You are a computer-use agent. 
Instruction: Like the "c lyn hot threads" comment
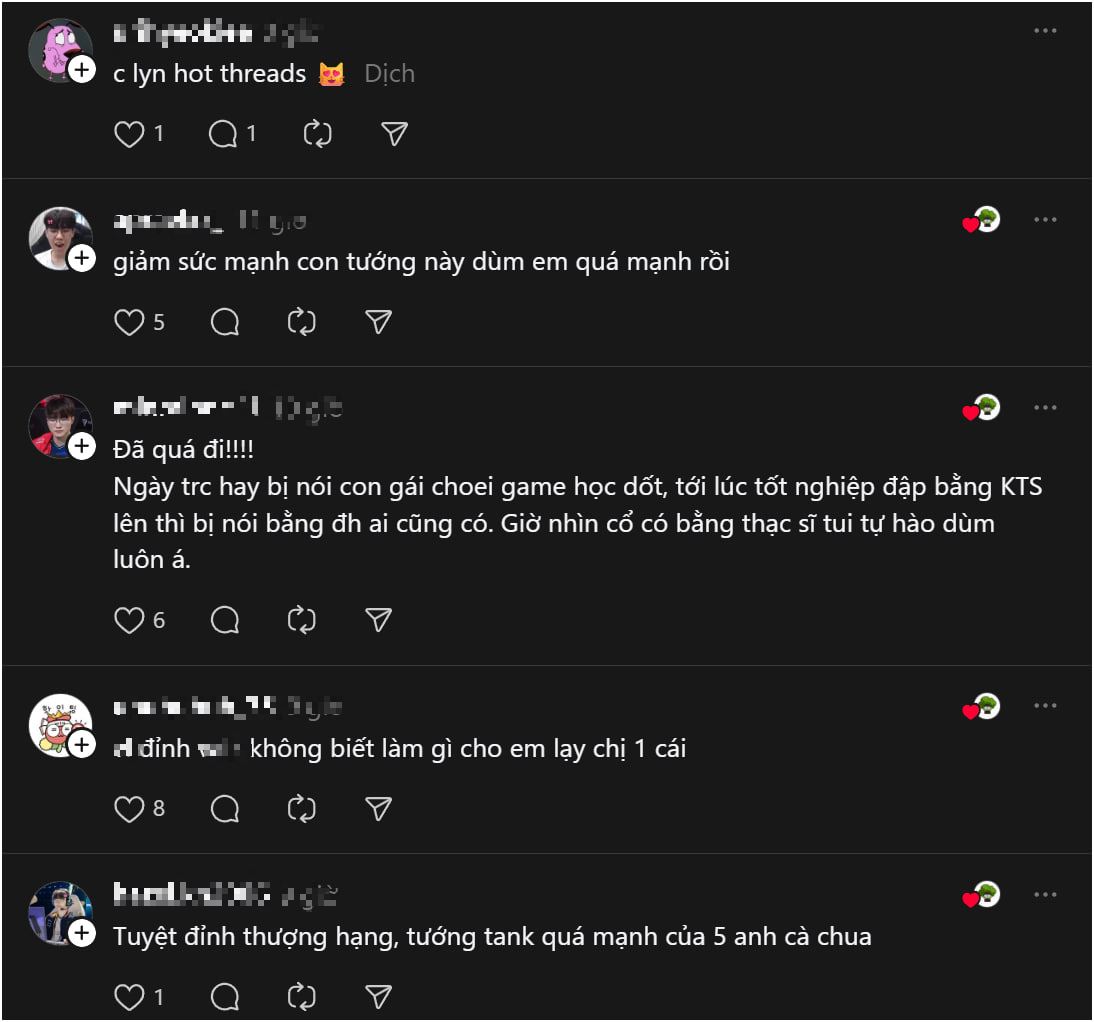pyautogui.click(x=130, y=134)
